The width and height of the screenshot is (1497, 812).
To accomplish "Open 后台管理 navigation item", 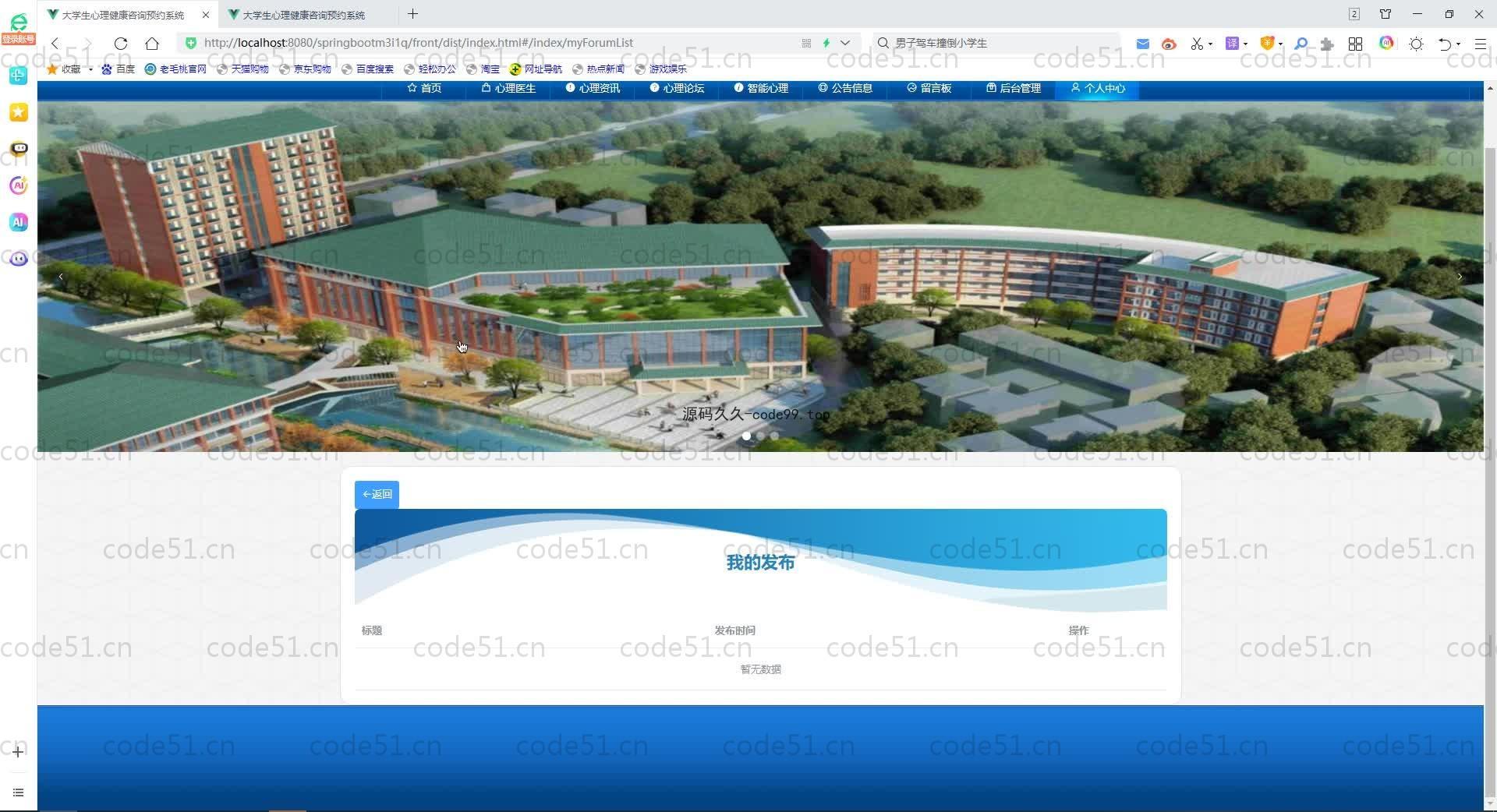I will (x=1014, y=88).
